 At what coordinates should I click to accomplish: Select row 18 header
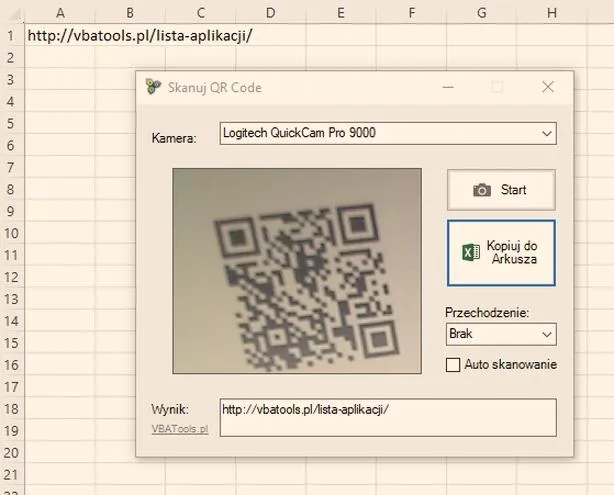pyautogui.click(x=11, y=409)
